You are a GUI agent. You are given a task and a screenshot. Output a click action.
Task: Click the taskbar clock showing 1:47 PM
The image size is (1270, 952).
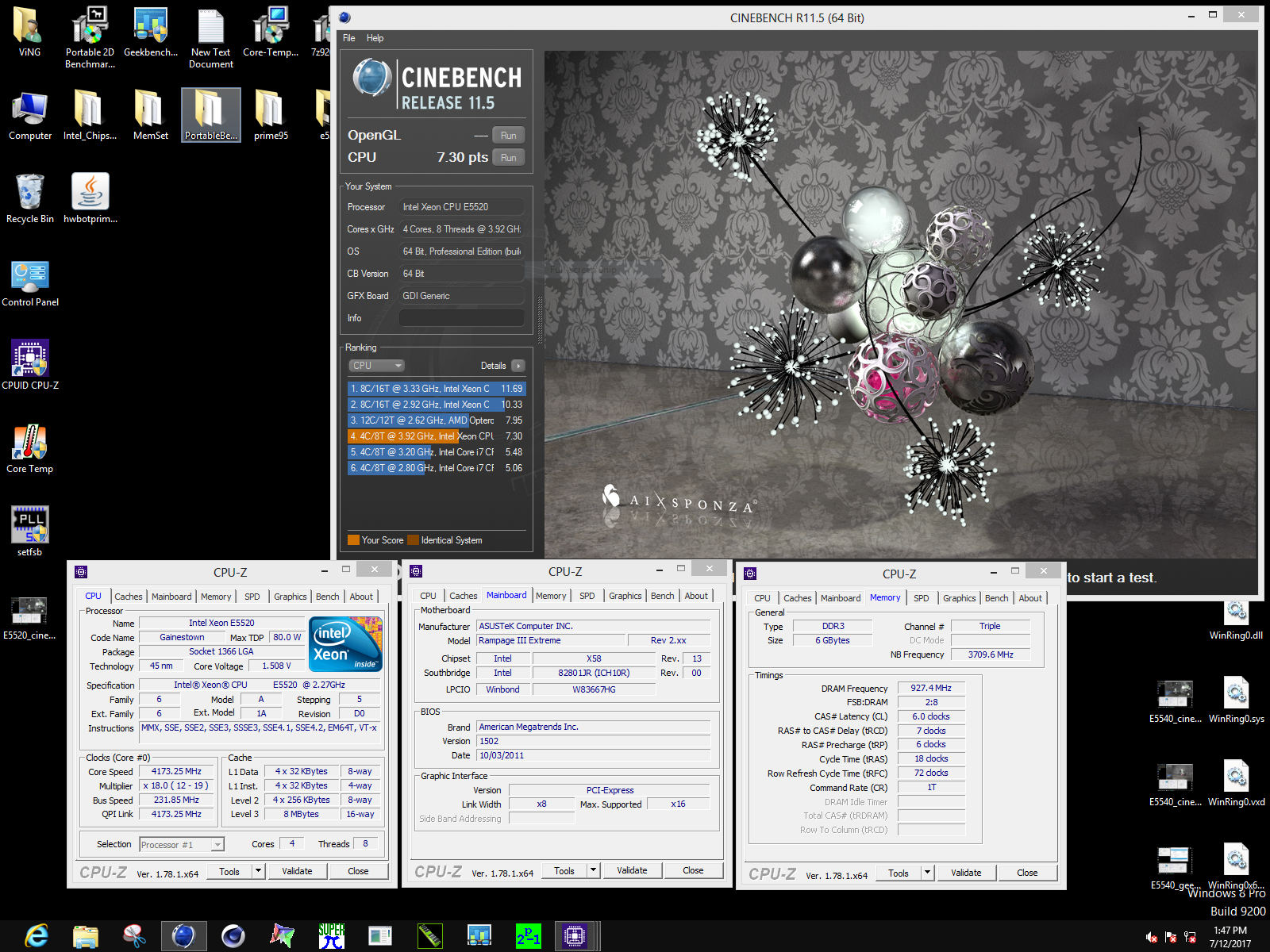(x=1230, y=937)
